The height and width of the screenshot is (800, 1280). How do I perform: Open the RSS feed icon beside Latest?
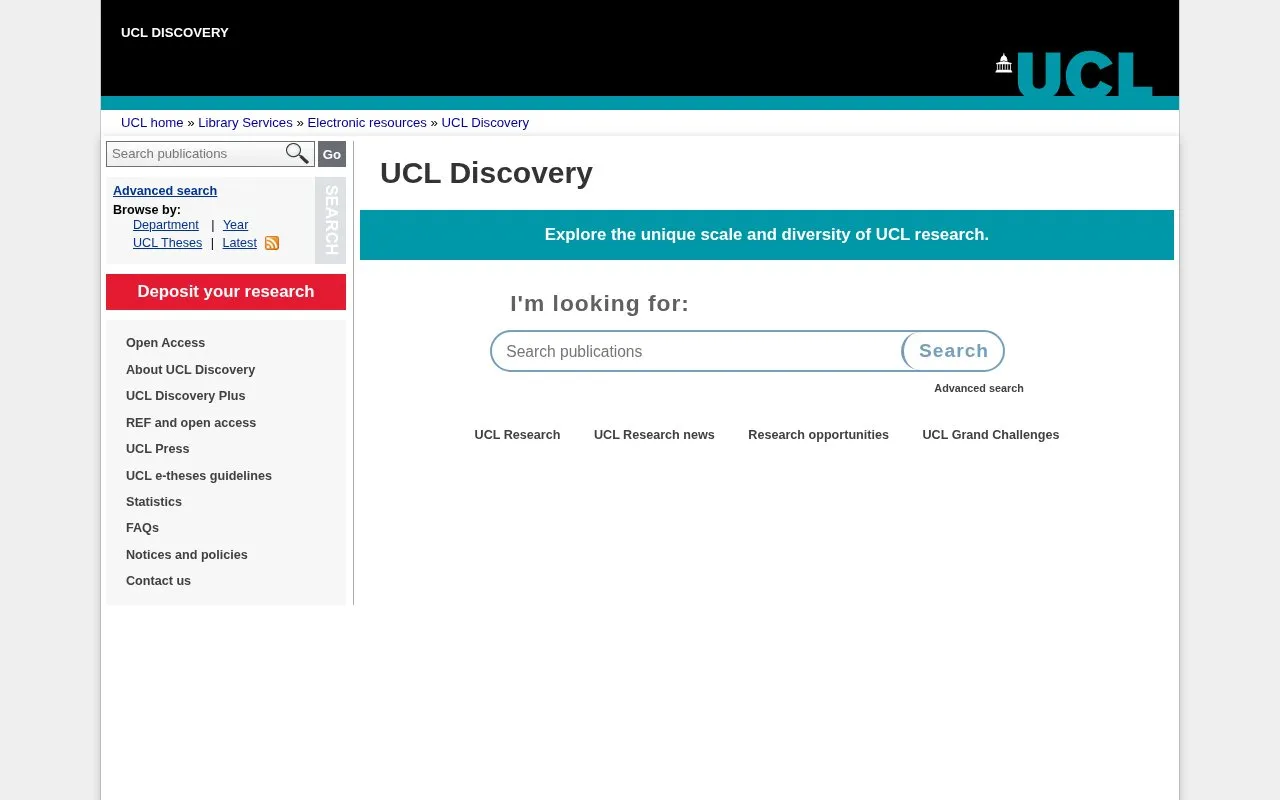click(x=272, y=243)
